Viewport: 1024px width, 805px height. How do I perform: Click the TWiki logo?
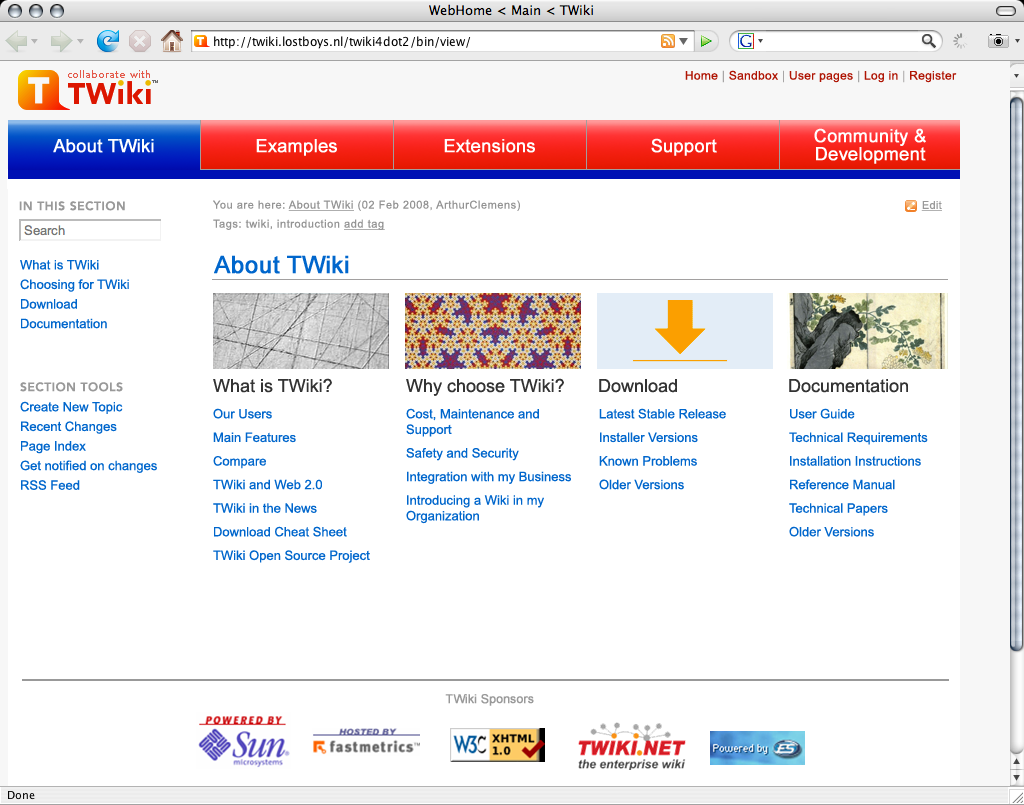click(x=87, y=89)
